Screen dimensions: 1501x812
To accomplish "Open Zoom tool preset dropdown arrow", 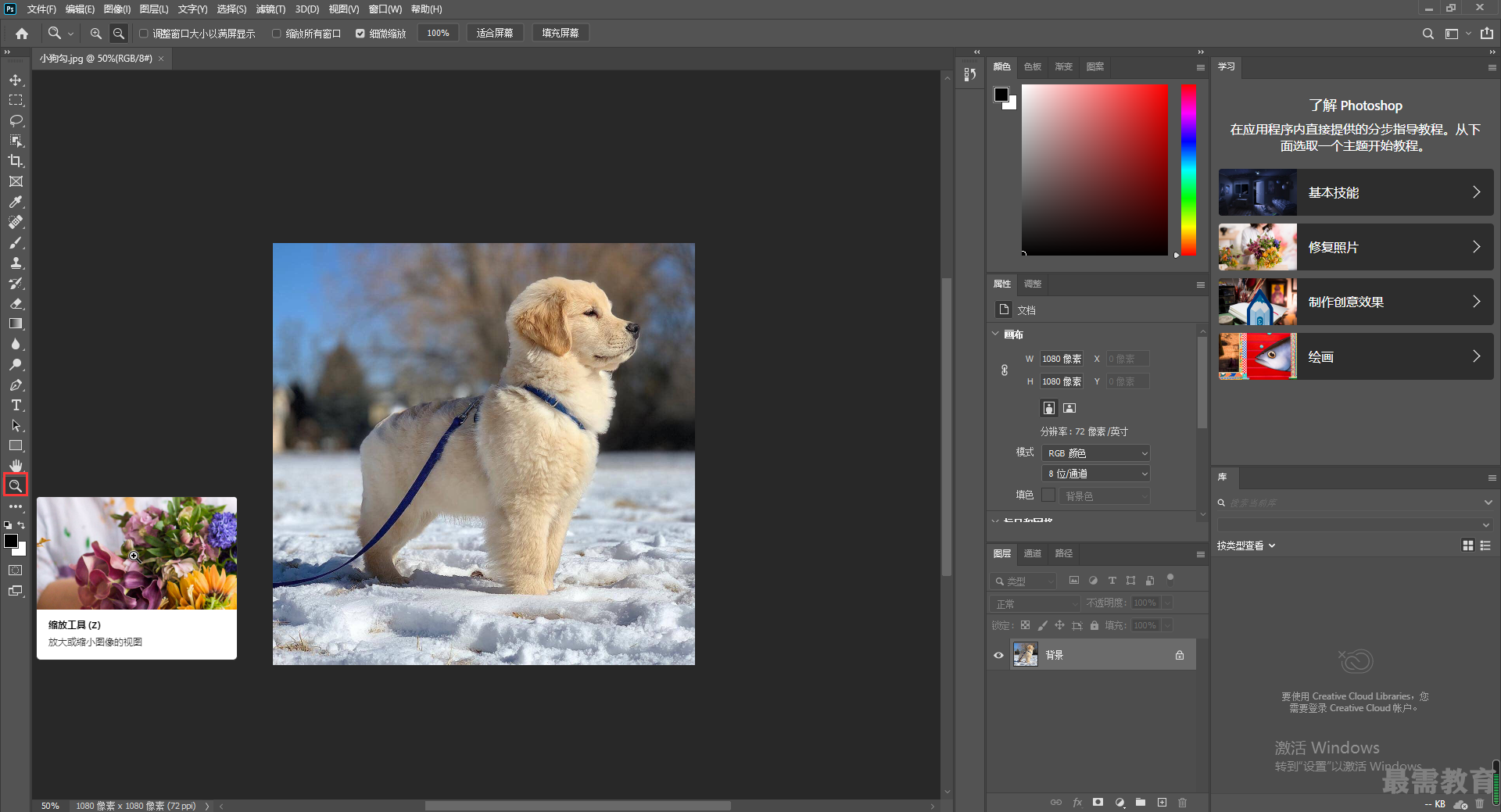I will [x=70, y=34].
